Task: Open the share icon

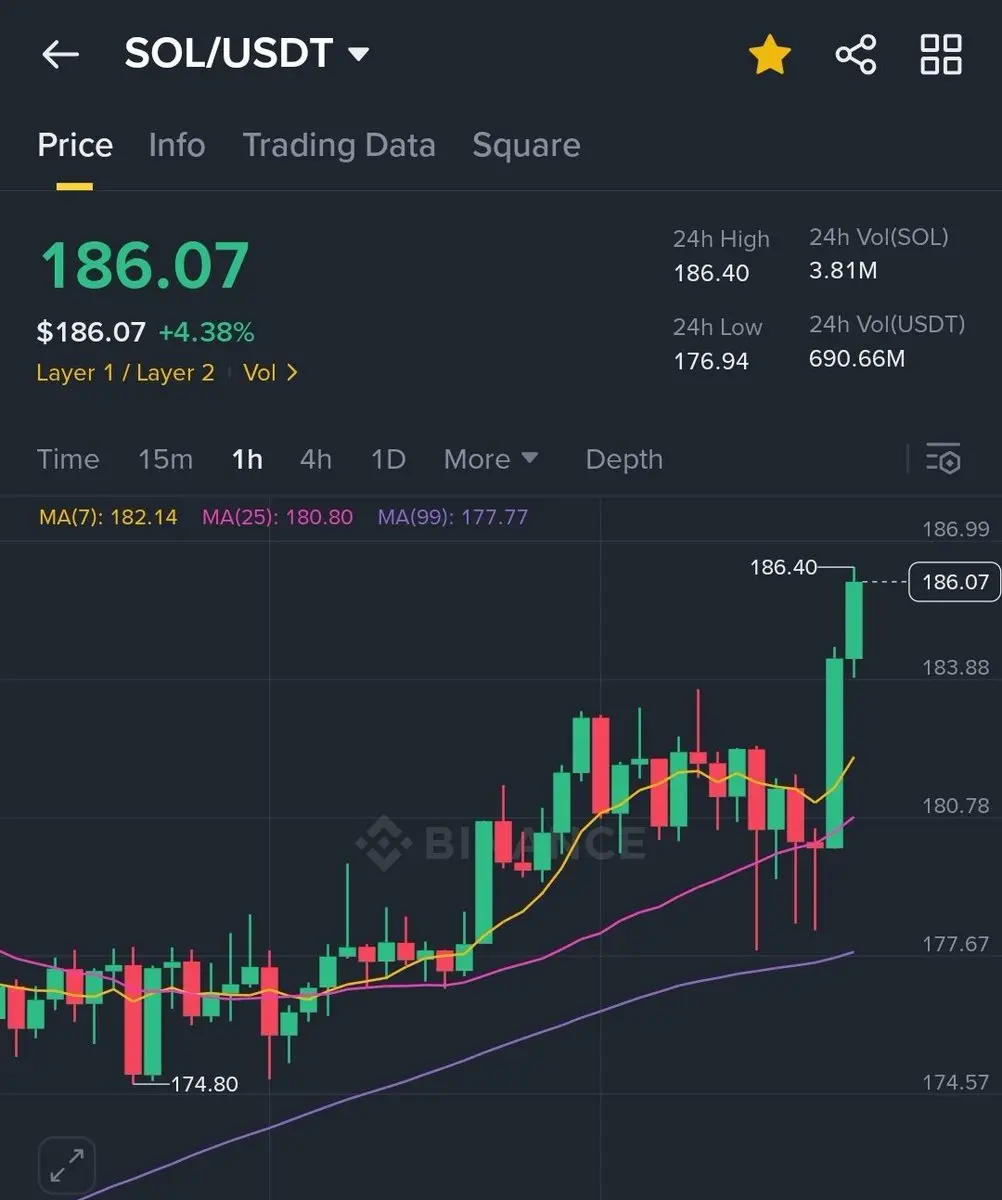Action: coord(856,54)
